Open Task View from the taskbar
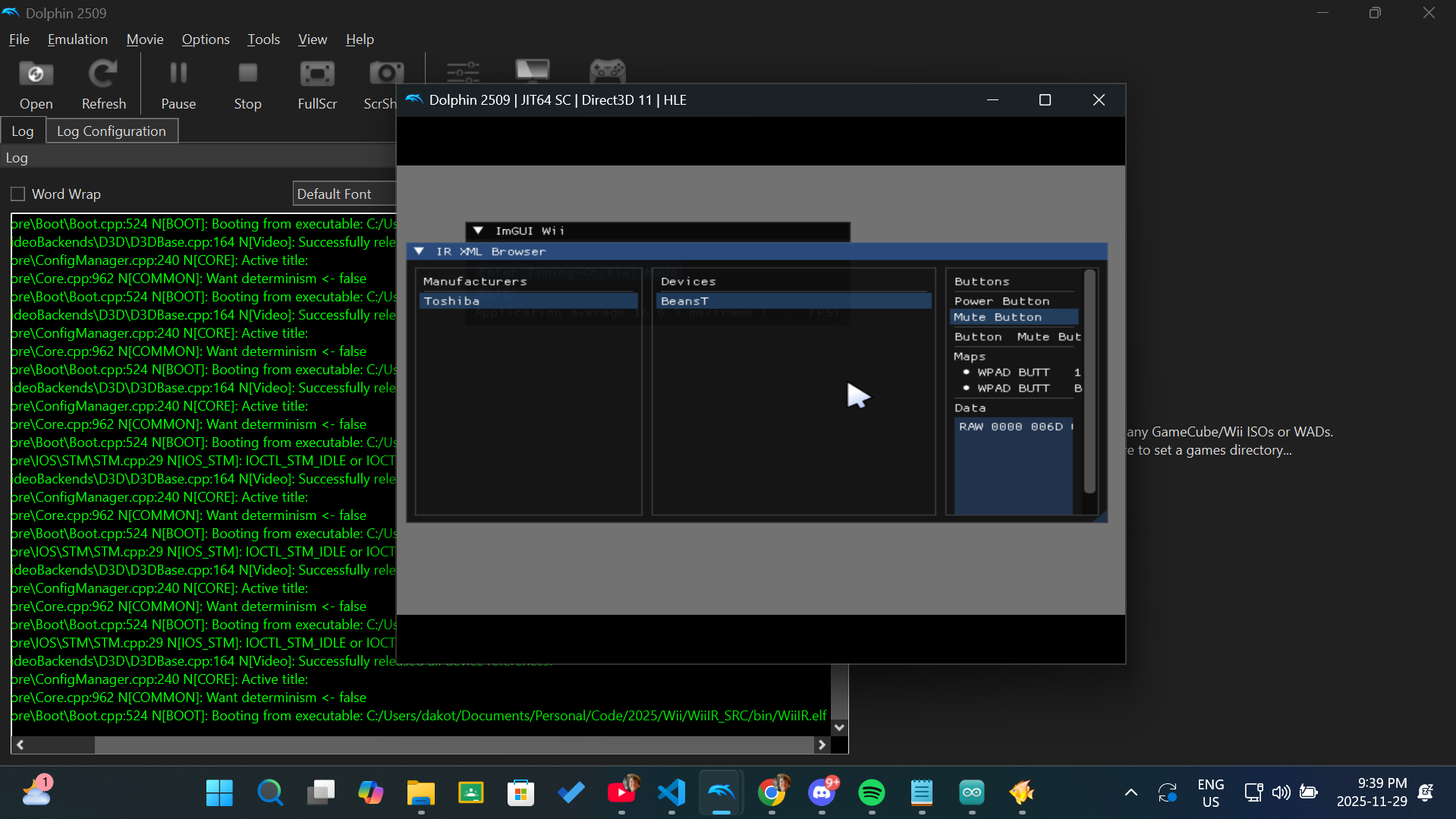 point(320,793)
